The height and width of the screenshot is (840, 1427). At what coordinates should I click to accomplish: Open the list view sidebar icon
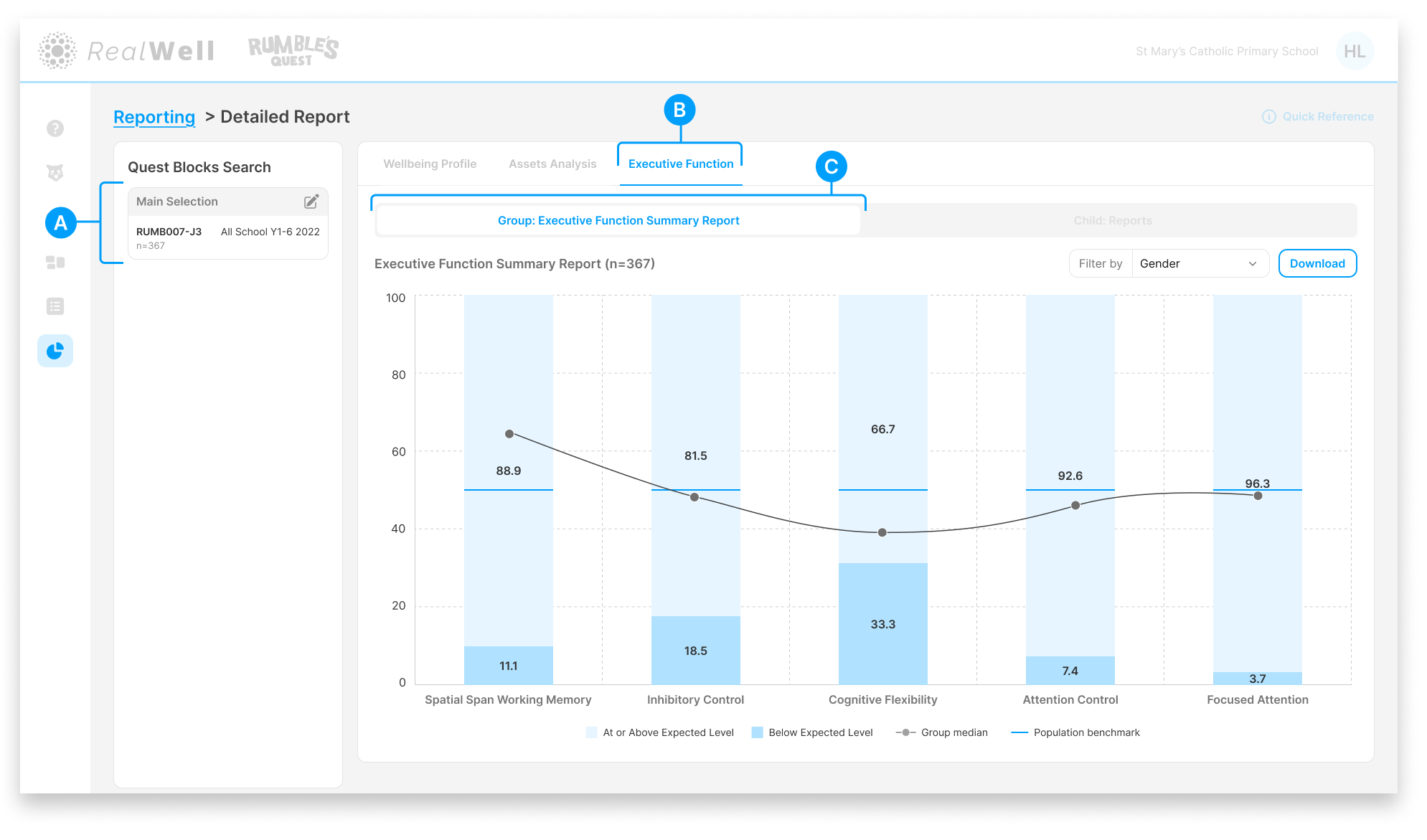click(55, 306)
